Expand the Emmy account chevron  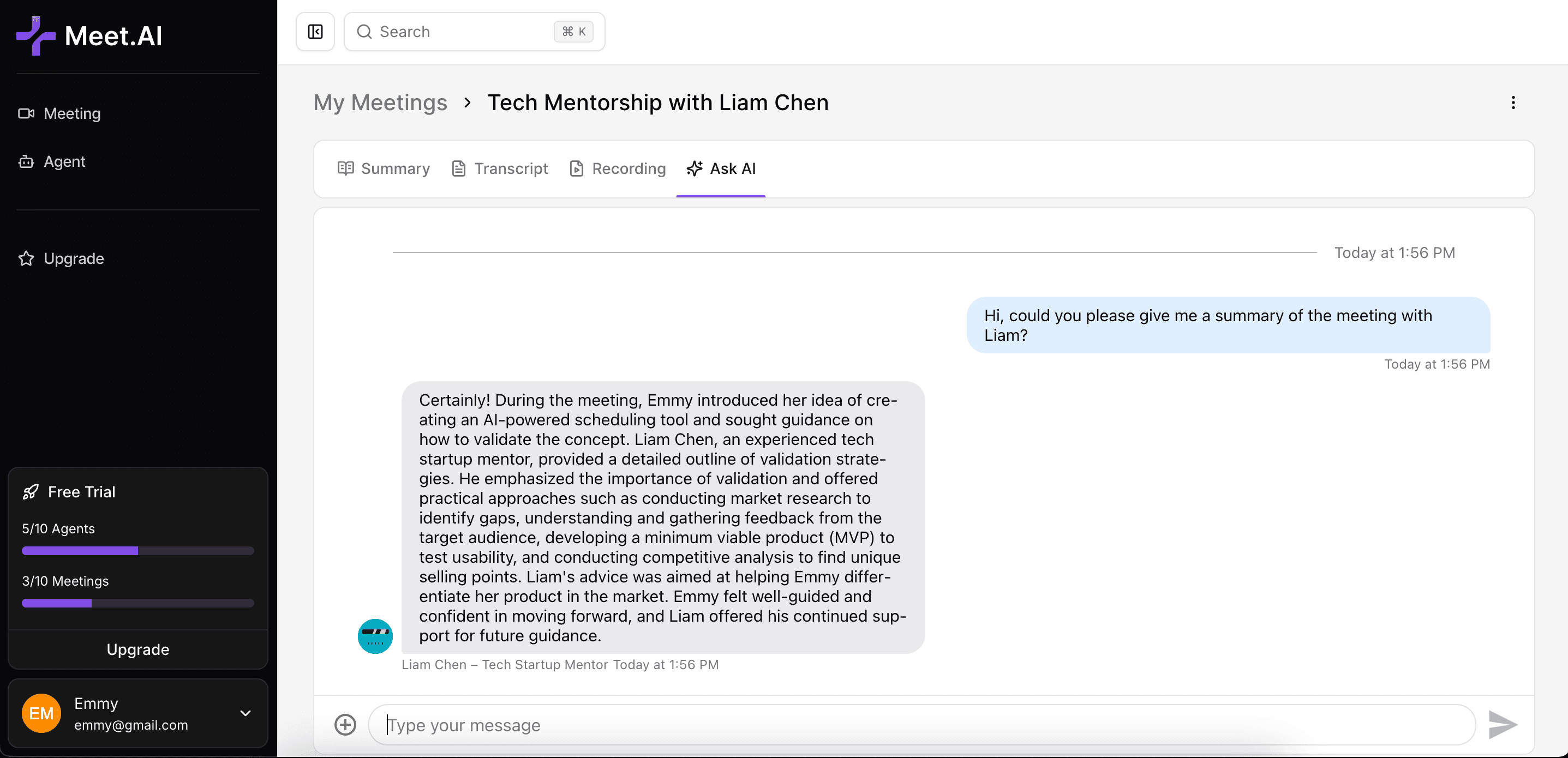(246, 713)
